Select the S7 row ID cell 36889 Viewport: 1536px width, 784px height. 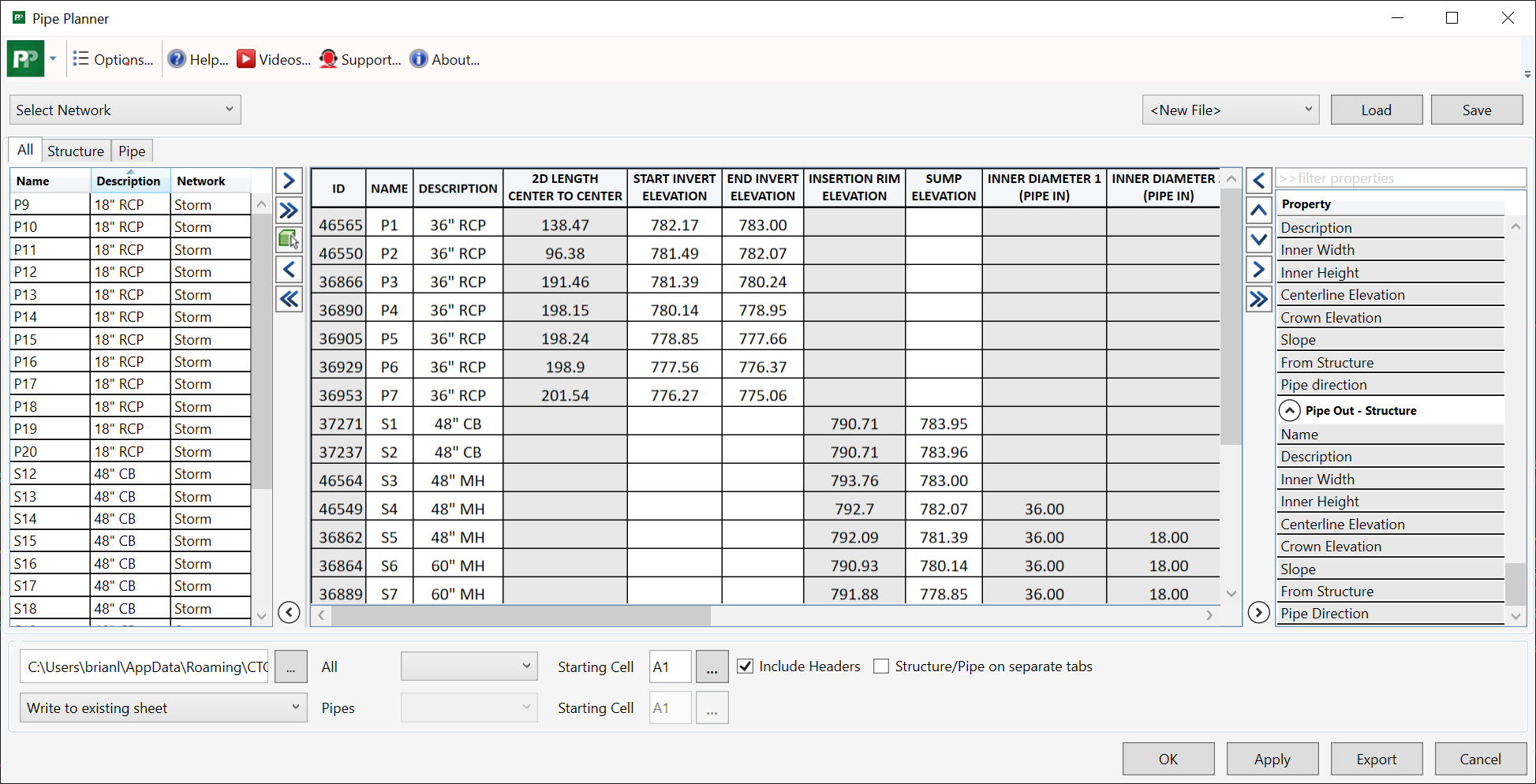point(340,594)
